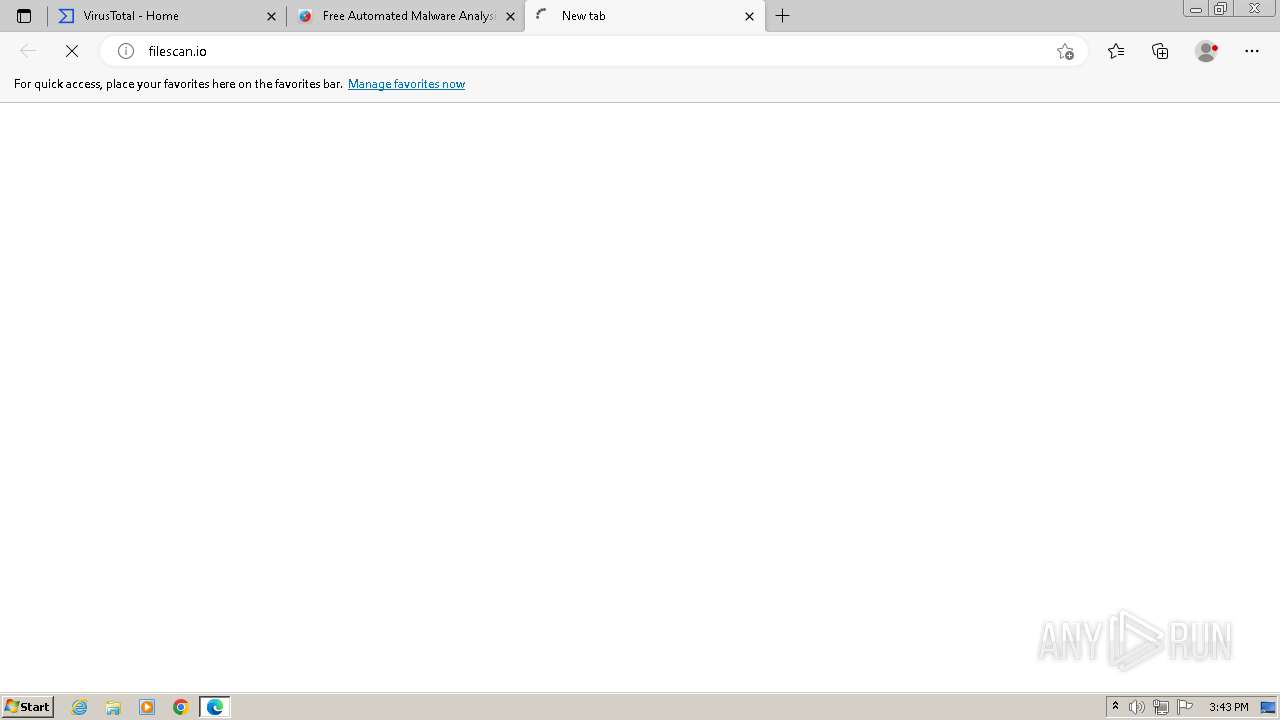Screen dimensions: 1280x720
Task: View site information icon
Action: 126,51
